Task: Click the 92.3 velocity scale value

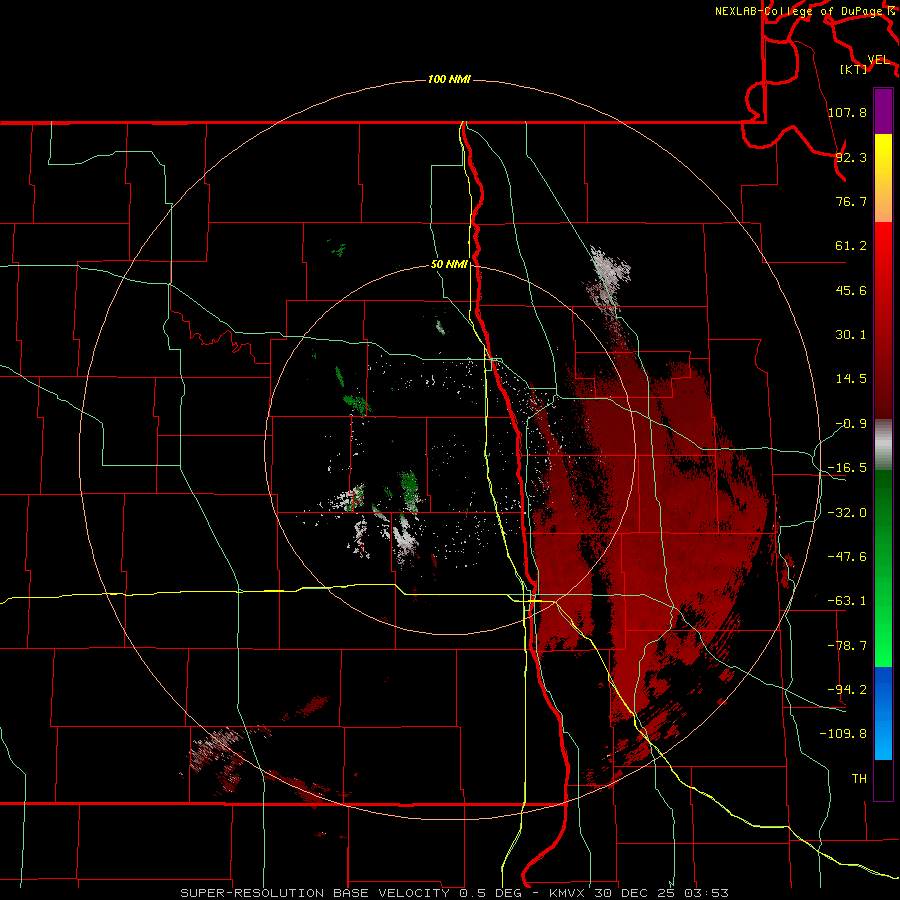Action: [851, 157]
